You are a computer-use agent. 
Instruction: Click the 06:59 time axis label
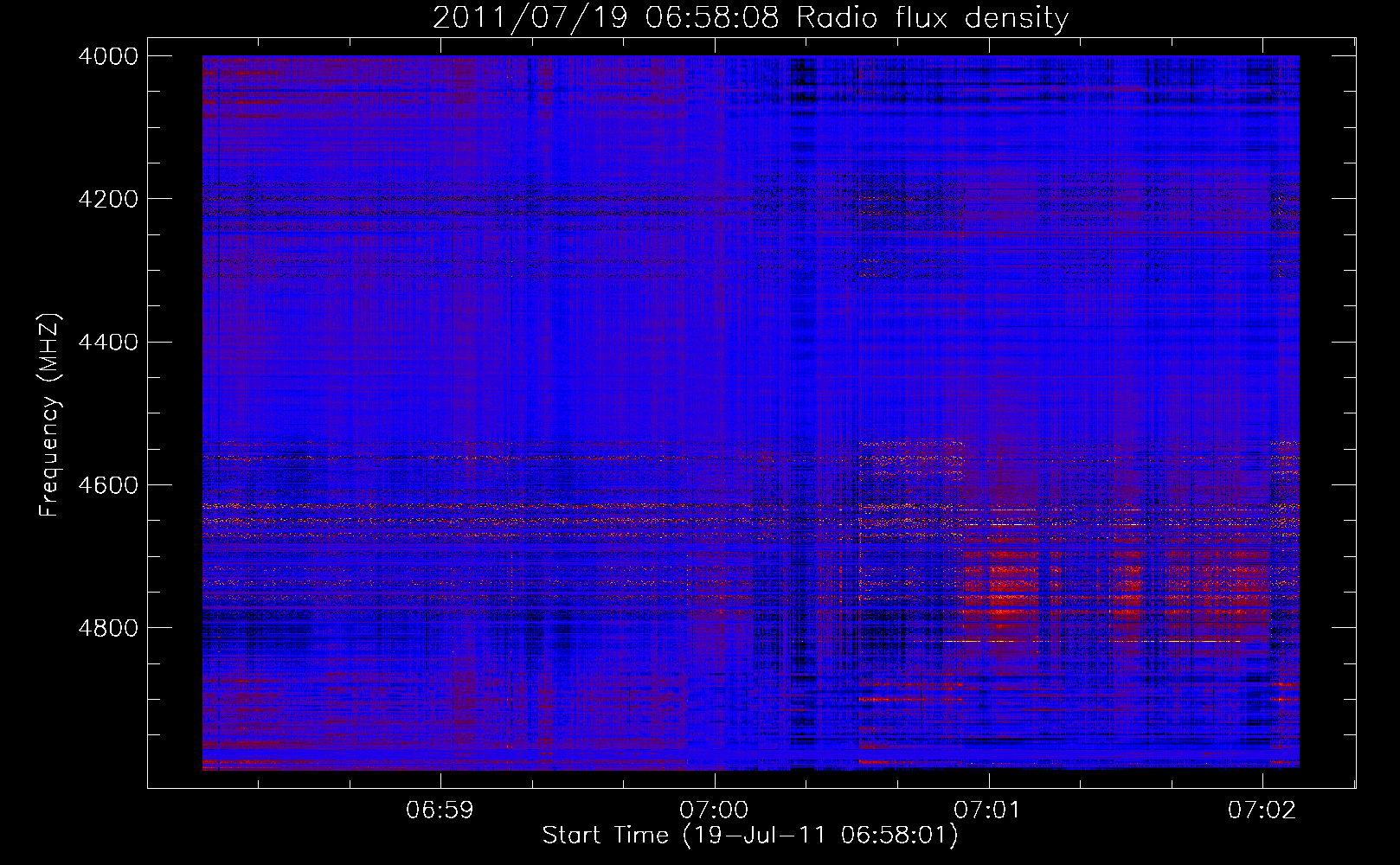[x=440, y=811]
